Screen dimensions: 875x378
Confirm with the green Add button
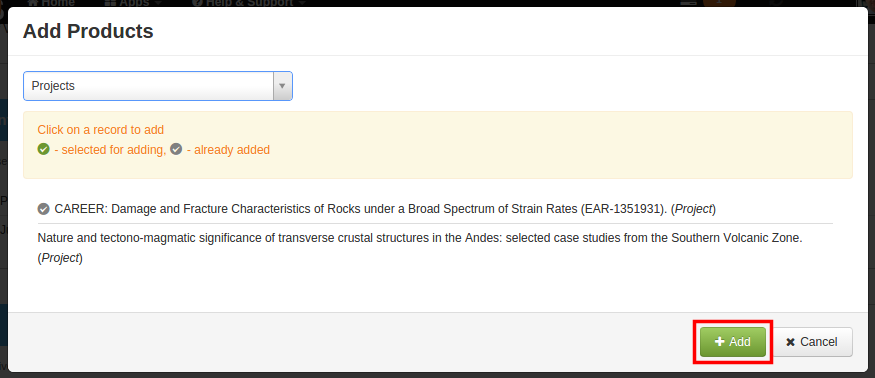(x=733, y=342)
